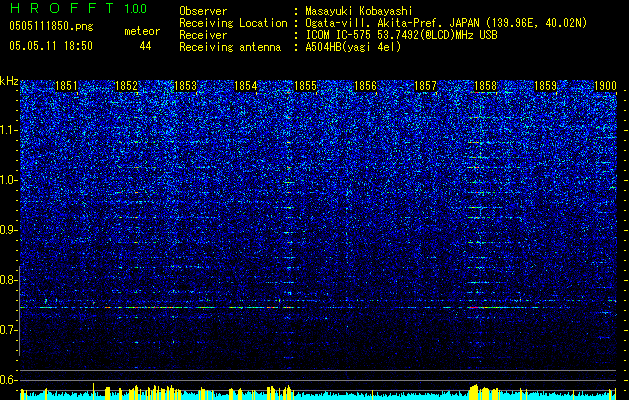
Task: Click the 1852 time marker
Action: click(x=126, y=86)
